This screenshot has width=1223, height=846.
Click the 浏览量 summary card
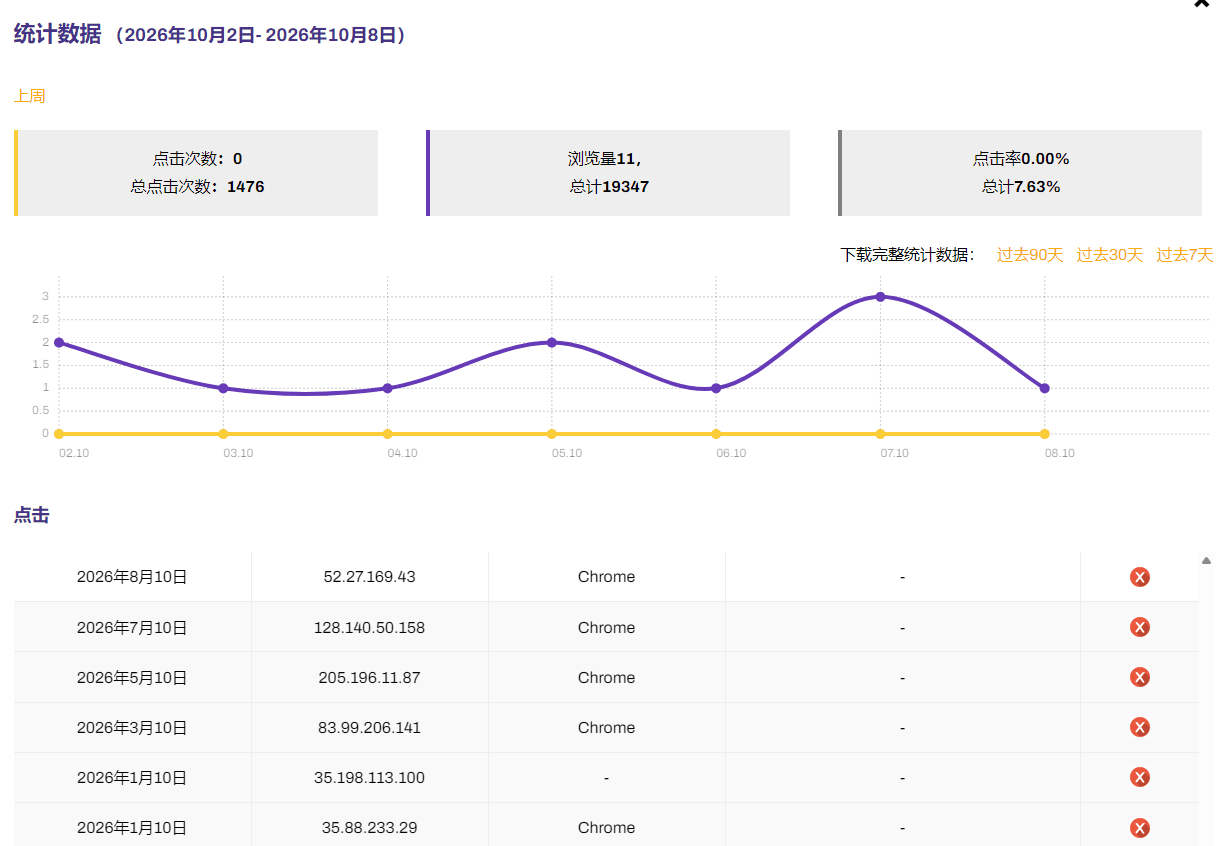[608, 173]
